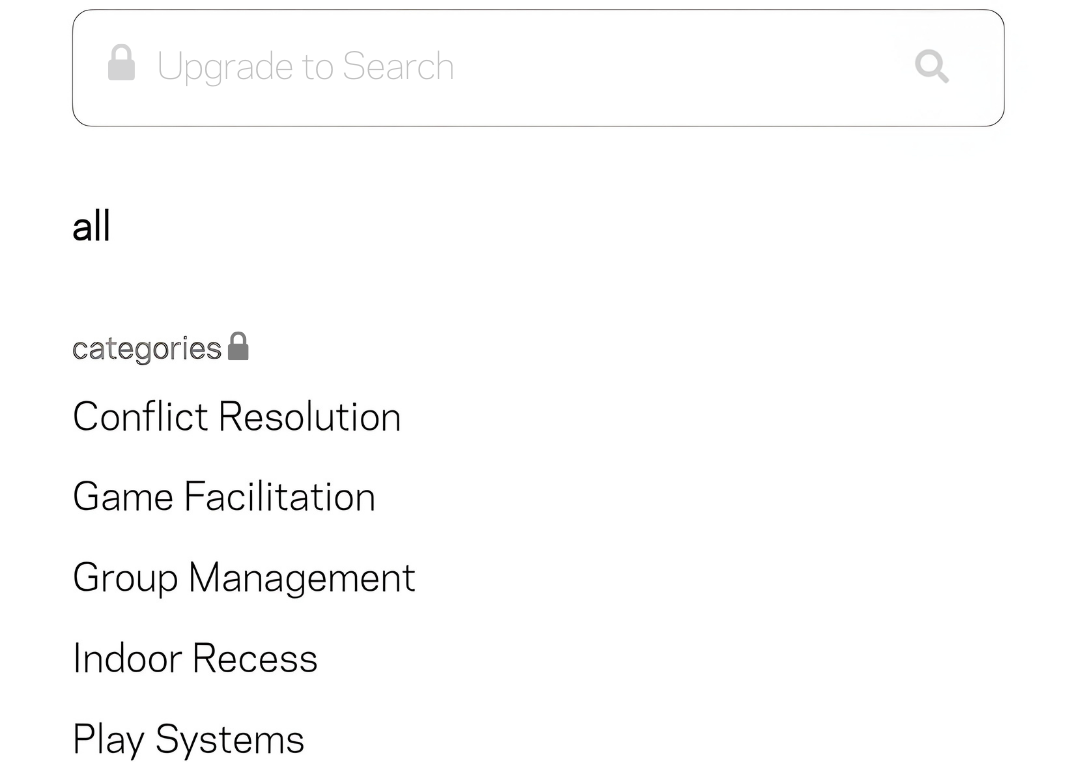Filter list to Game Facilitation
The image size is (1069, 762).
tap(224, 496)
